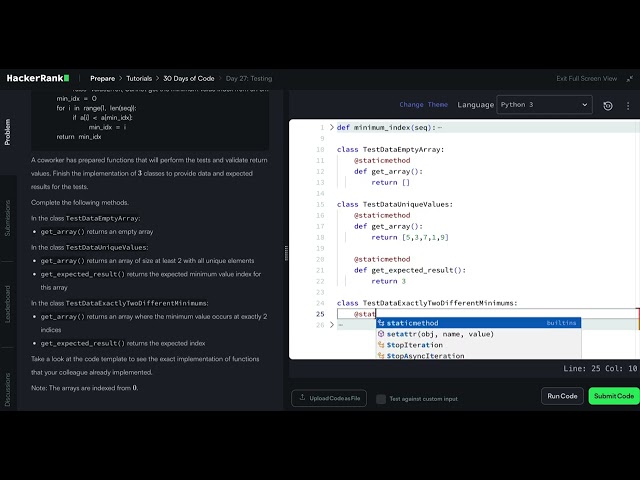Image resolution: width=640 pixels, height=480 pixels.
Task: Click 'class TestDataExactlyTwoDifferentMinimums:' code line
Action: point(427,303)
